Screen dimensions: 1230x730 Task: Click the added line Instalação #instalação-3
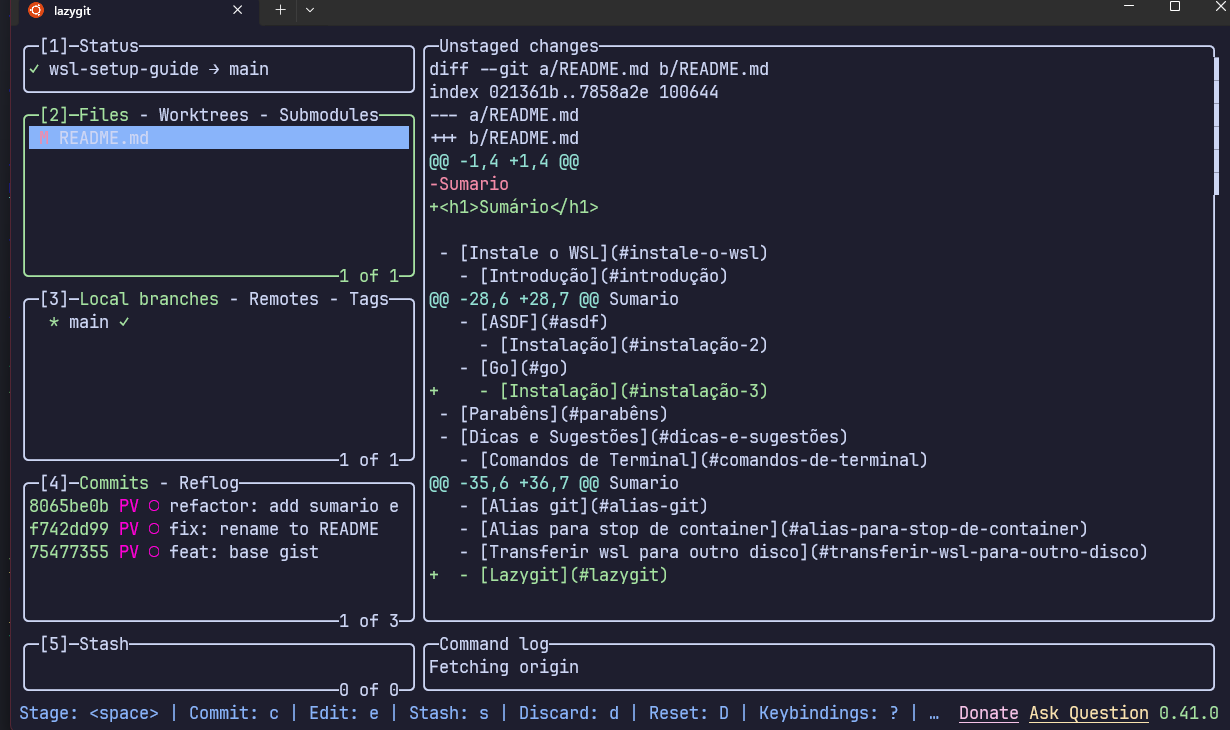[x=599, y=391]
